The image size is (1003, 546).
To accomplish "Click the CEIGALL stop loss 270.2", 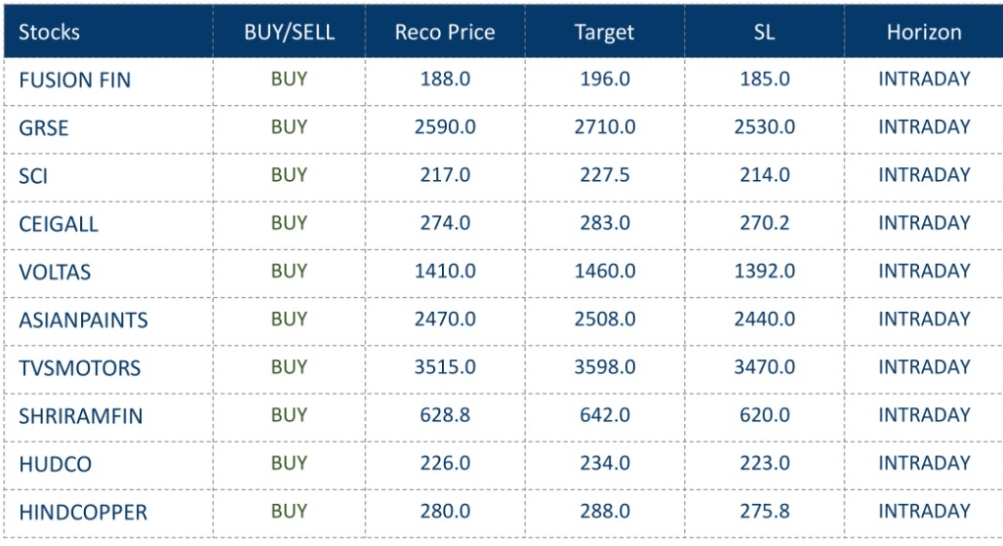I will pyautogui.click(x=764, y=223).
